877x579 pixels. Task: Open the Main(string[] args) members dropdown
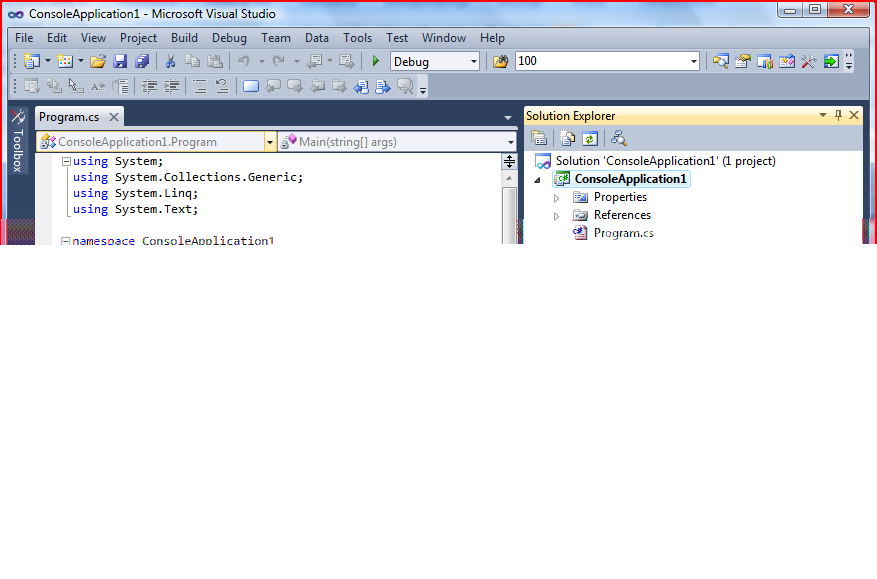(510, 142)
